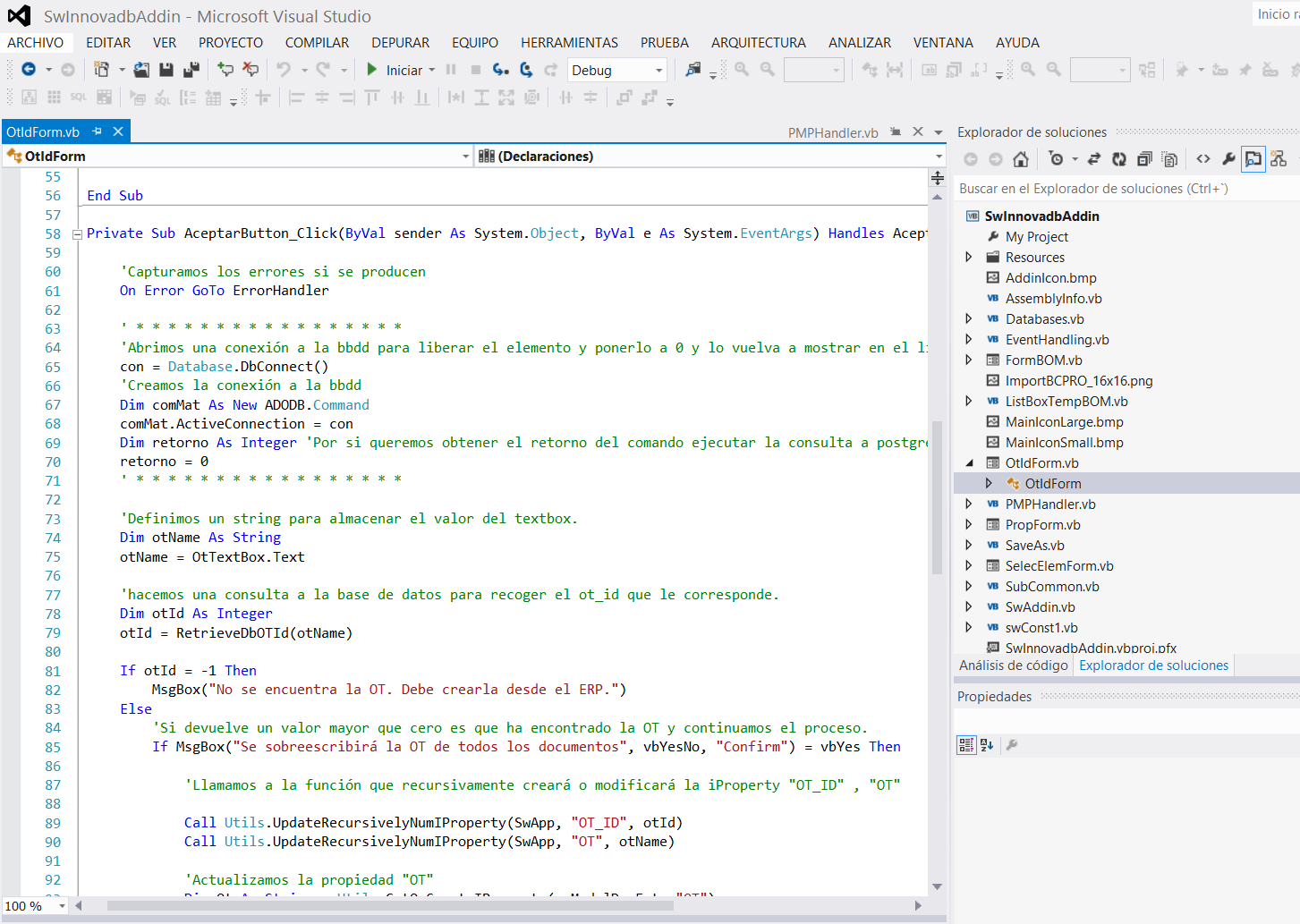Open the ARCHIVO menu
Screen dimensions: 1300x924
(x=36, y=43)
